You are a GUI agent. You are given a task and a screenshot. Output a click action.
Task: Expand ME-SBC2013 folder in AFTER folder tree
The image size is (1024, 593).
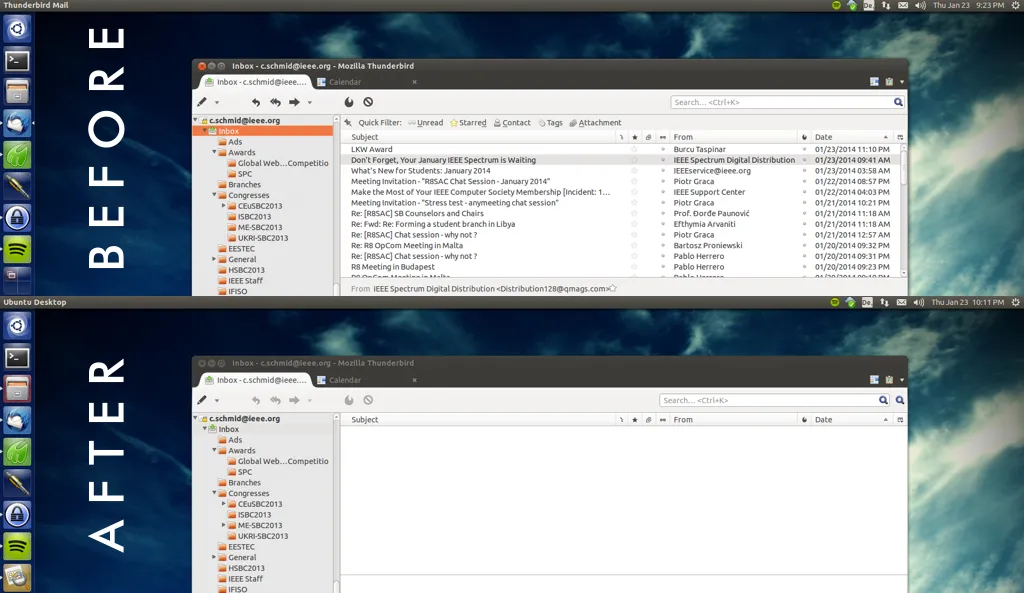[223, 525]
